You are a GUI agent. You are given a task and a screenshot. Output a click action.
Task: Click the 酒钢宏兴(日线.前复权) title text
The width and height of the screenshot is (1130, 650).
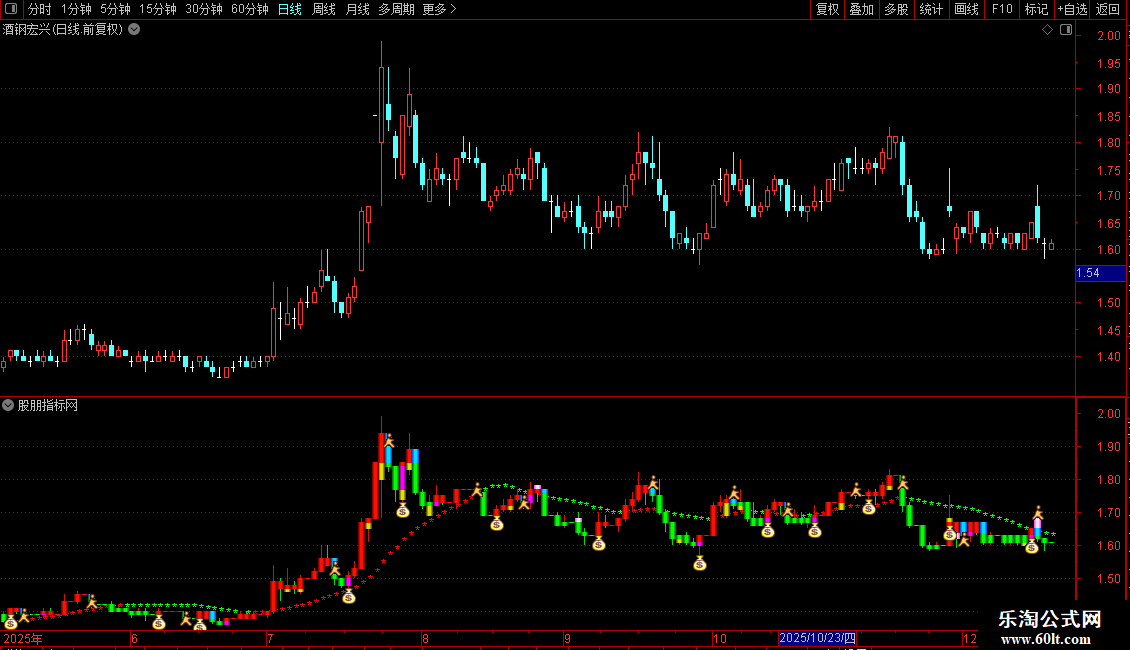tap(63, 30)
